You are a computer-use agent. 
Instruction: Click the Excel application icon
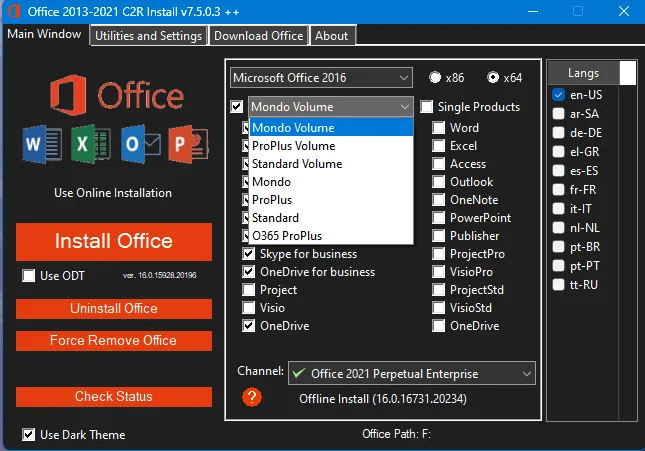tap(90, 144)
